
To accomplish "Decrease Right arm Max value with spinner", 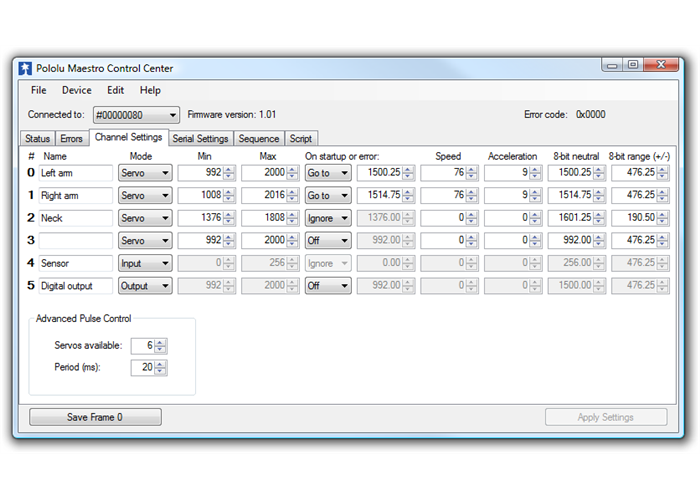I will 291,199.
